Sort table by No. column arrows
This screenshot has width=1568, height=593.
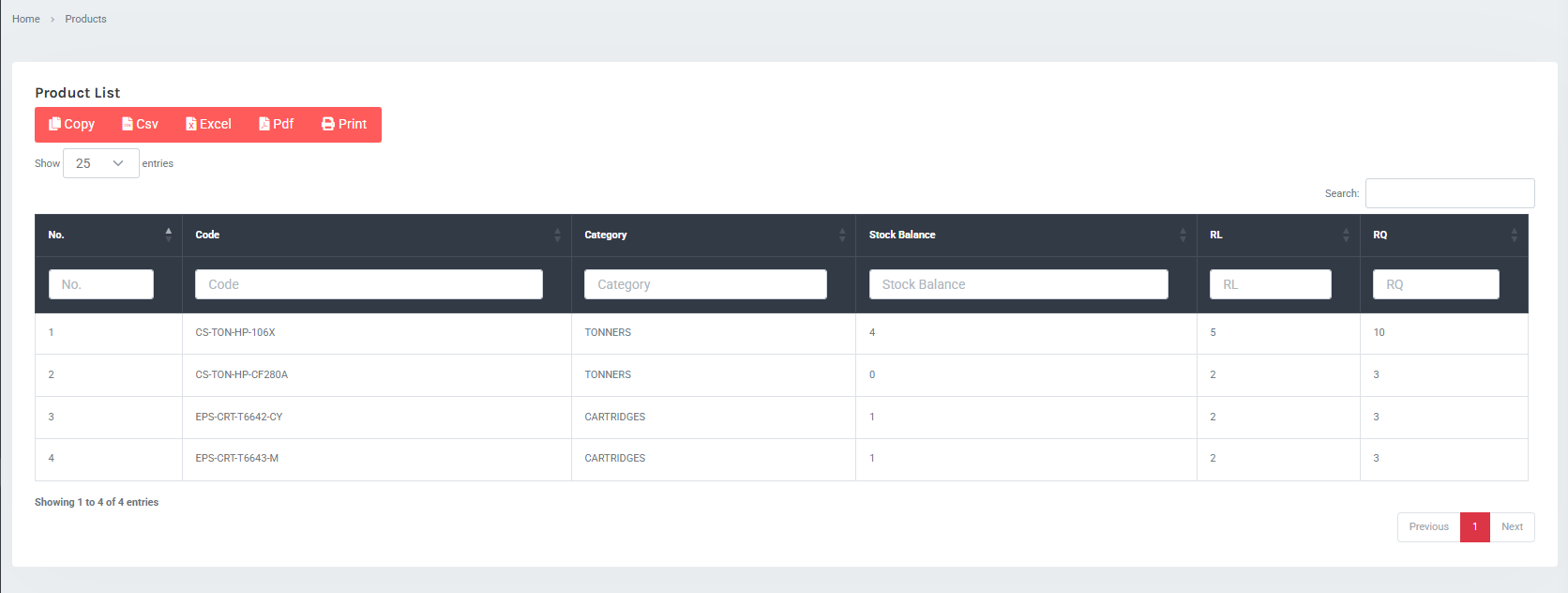(x=169, y=235)
